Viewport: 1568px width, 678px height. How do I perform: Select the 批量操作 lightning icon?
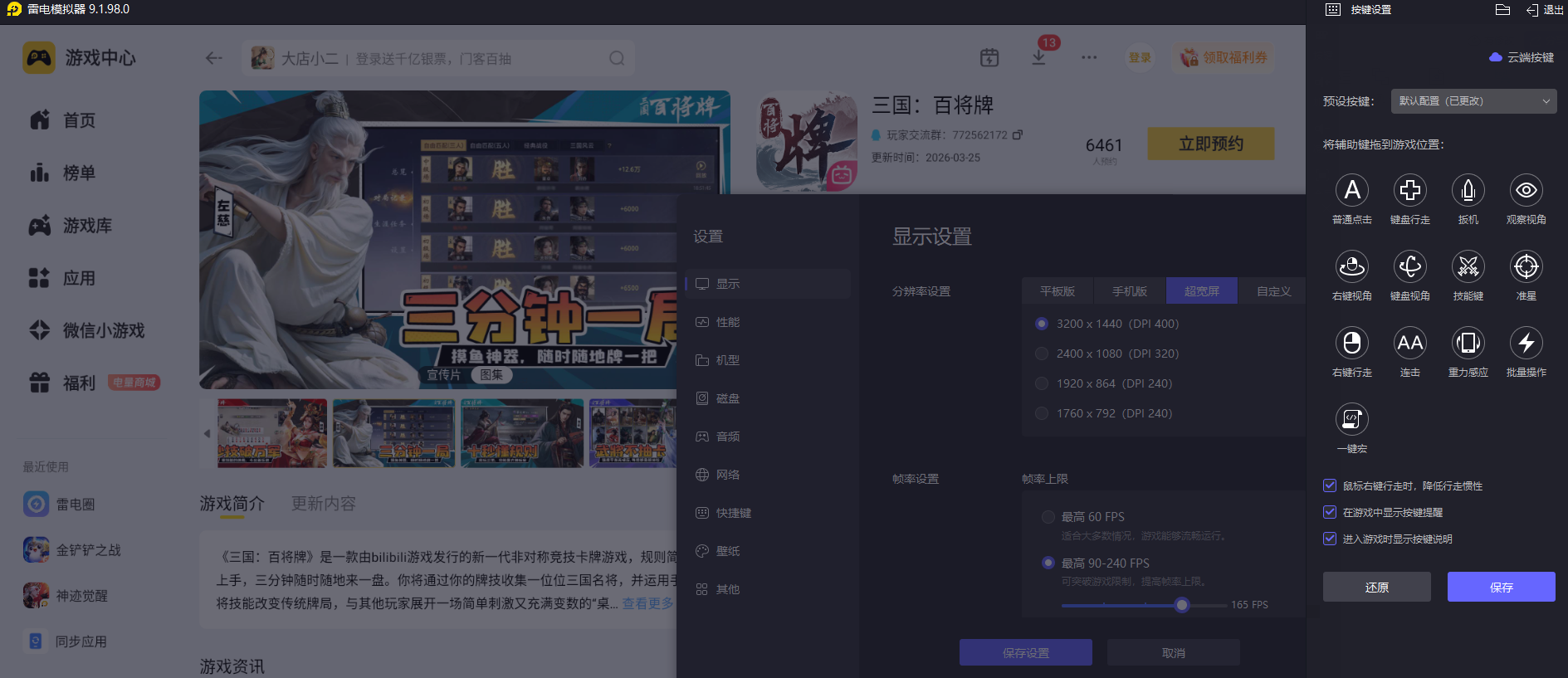(1526, 343)
